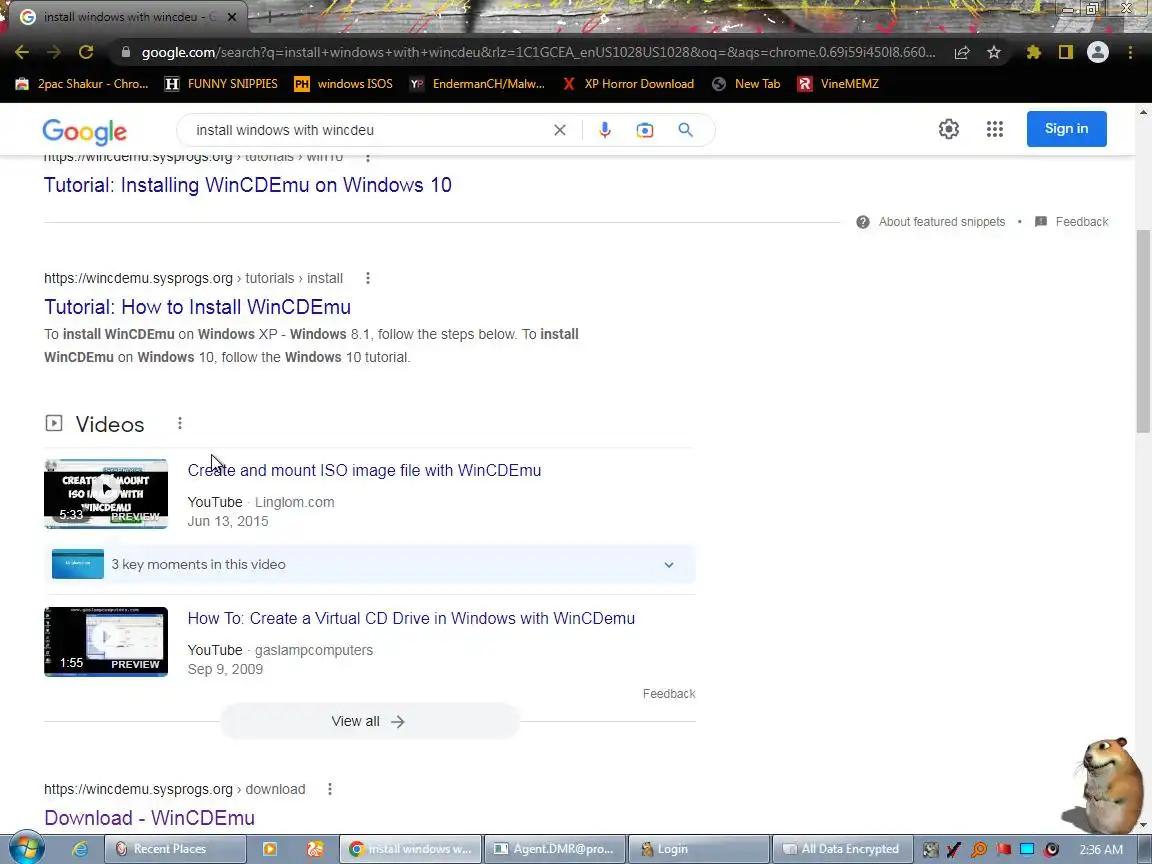This screenshot has width=1152, height=864.
Task: Search by image with the camera icon
Action: (x=644, y=130)
